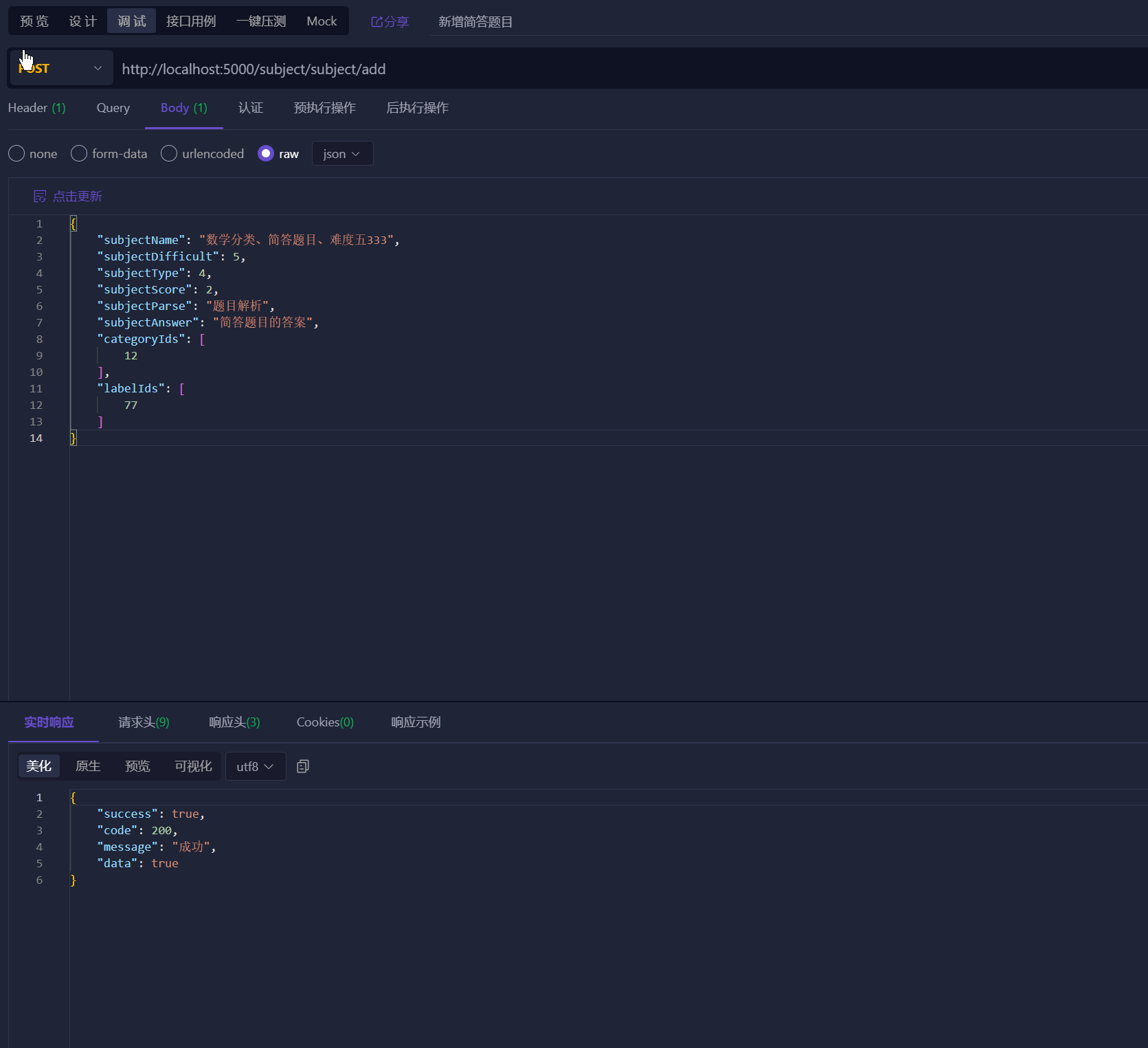Open the json format dropdown
This screenshot has height=1048, width=1148.
(x=342, y=153)
